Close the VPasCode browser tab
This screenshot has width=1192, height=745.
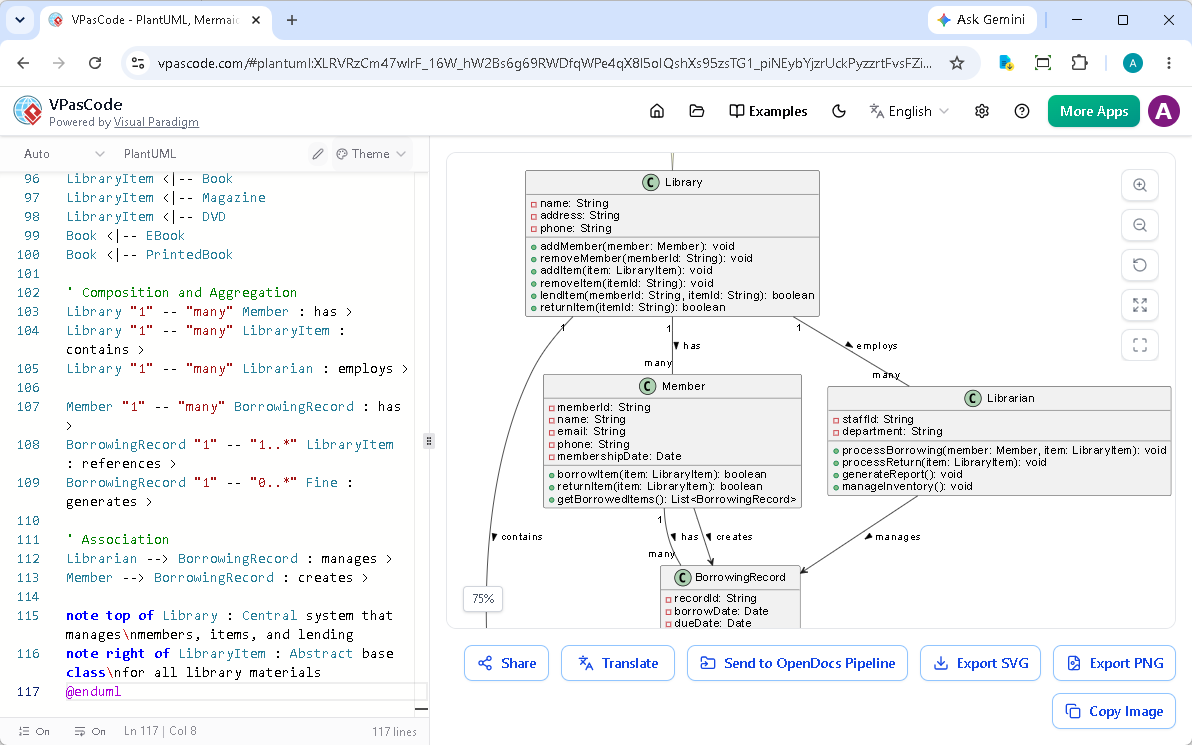pyautogui.click(x=256, y=21)
